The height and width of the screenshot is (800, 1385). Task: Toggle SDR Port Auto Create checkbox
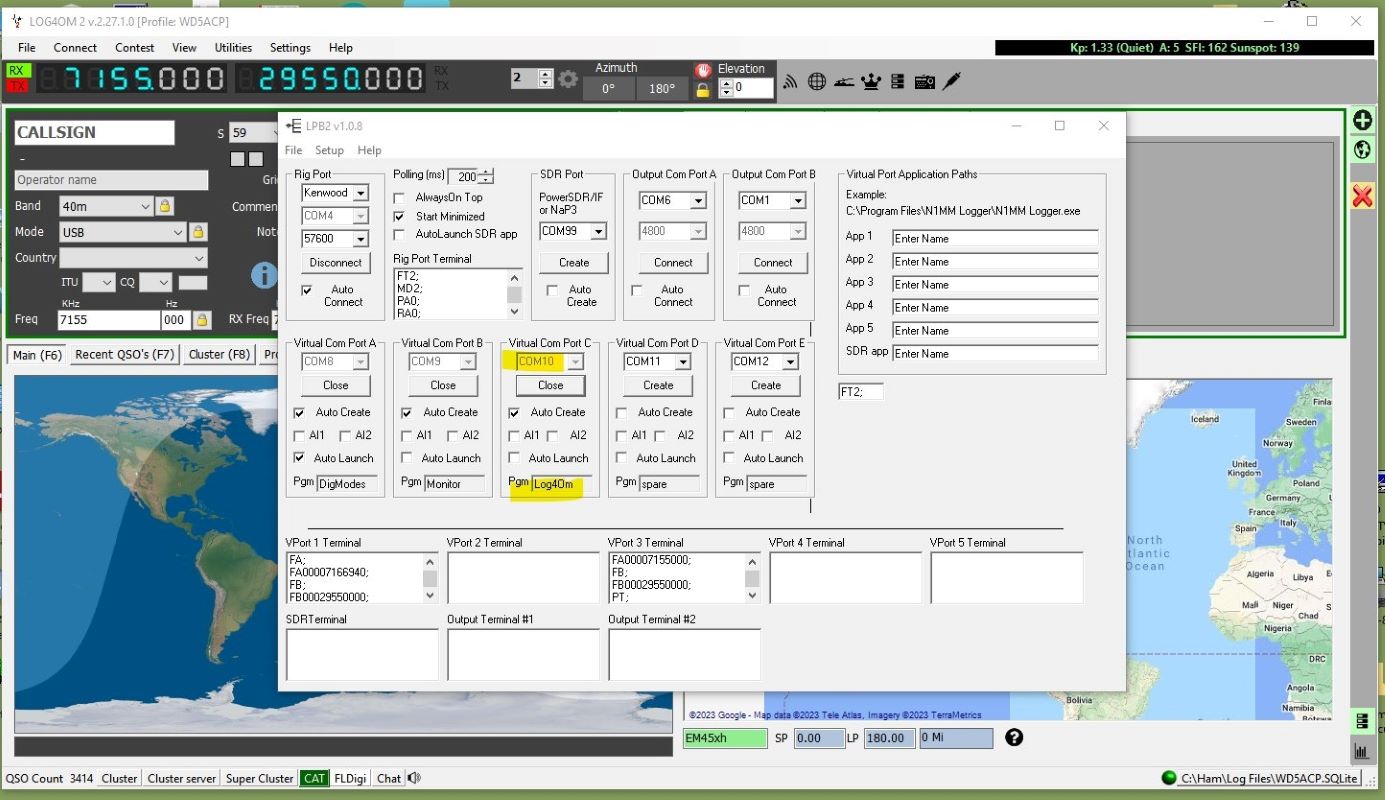(553, 290)
